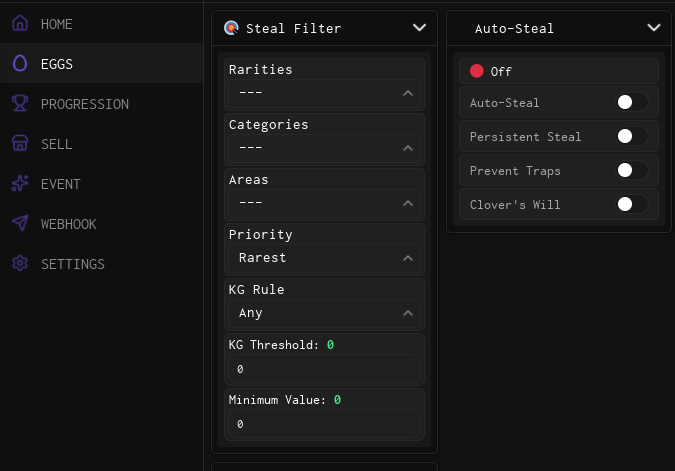Click the KG Rule label

257,290
